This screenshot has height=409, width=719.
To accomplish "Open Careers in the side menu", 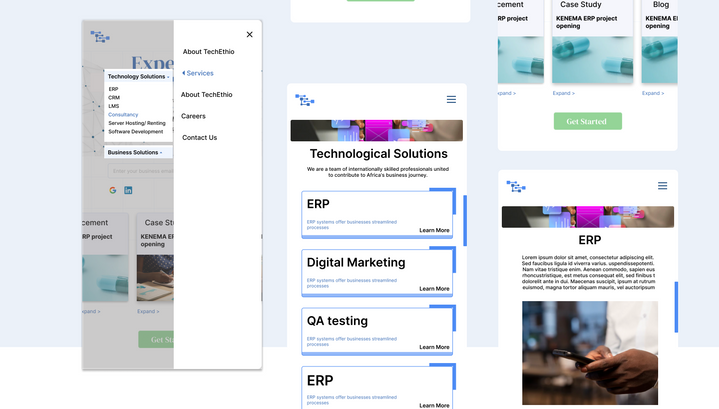I will pos(194,116).
